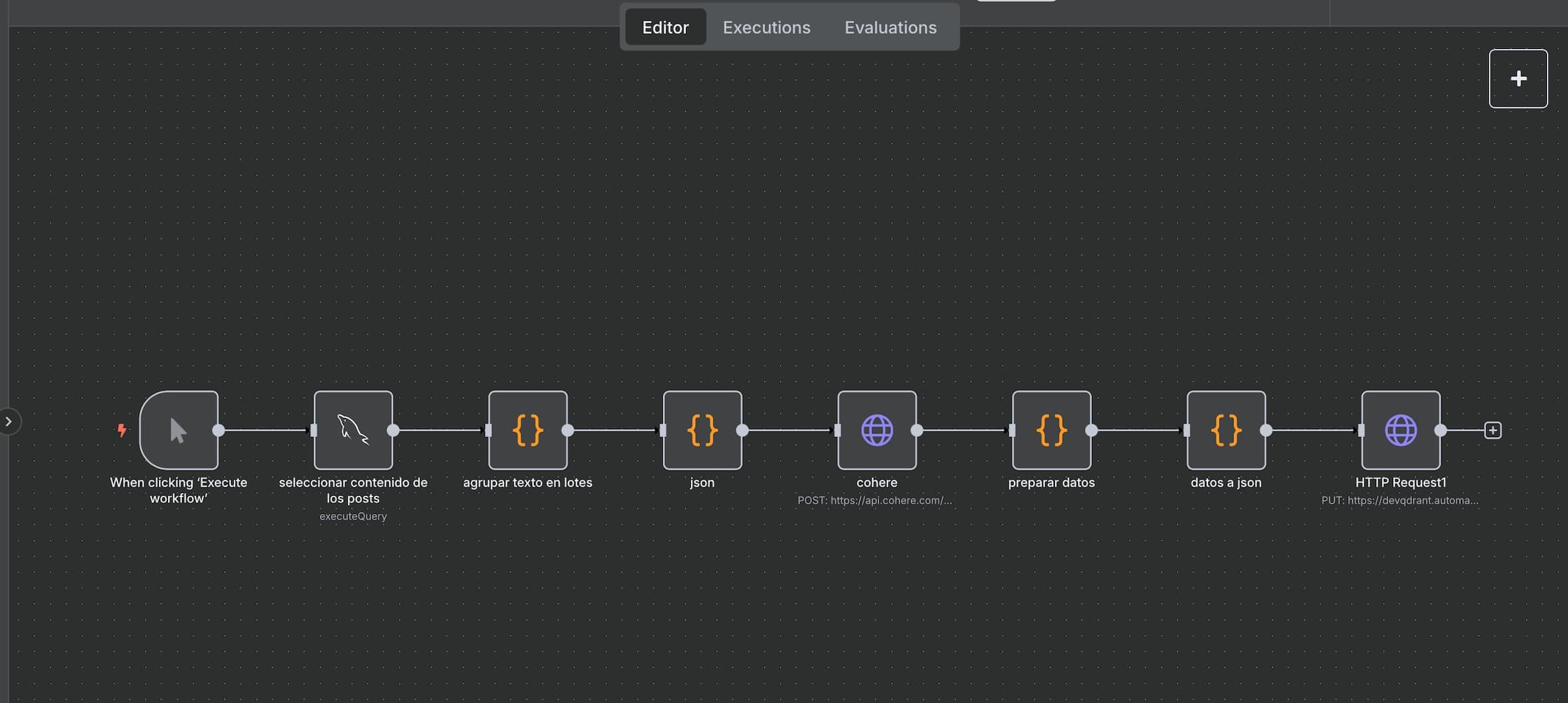The width and height of the screenshot is (1568, 703).
Task: Expand the collapsed left sidebar chevron
Action: pyautogui.click(x=8, y=422)
